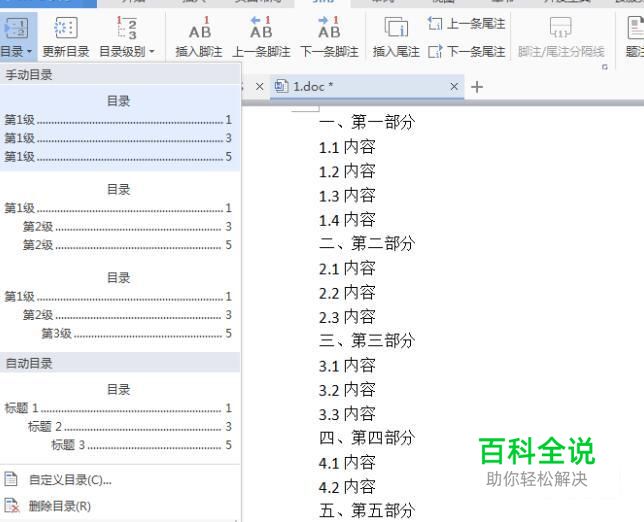Go to previous footnote 上一条脚注
The width and height of the screenshot is (644, 522).
click(261, 37)
